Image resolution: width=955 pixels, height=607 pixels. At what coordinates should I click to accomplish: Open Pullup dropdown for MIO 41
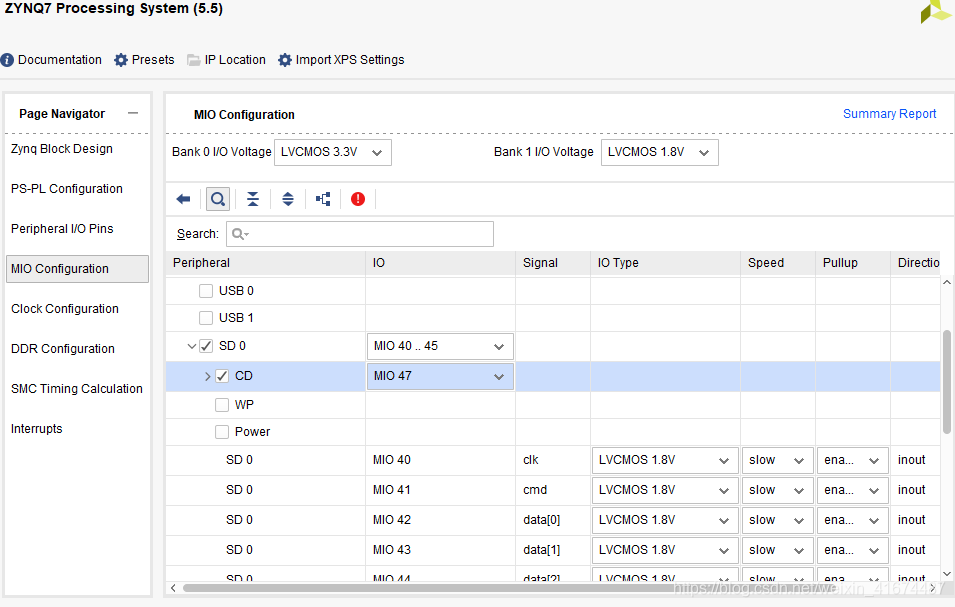click(x=852, y=490)
